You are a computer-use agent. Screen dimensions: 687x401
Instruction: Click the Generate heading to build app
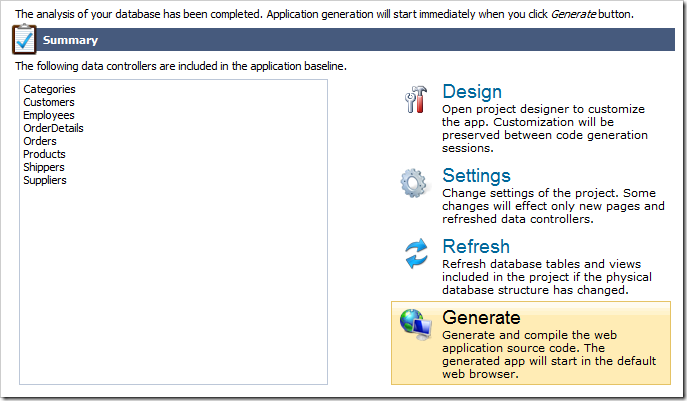tap(481, 318)
